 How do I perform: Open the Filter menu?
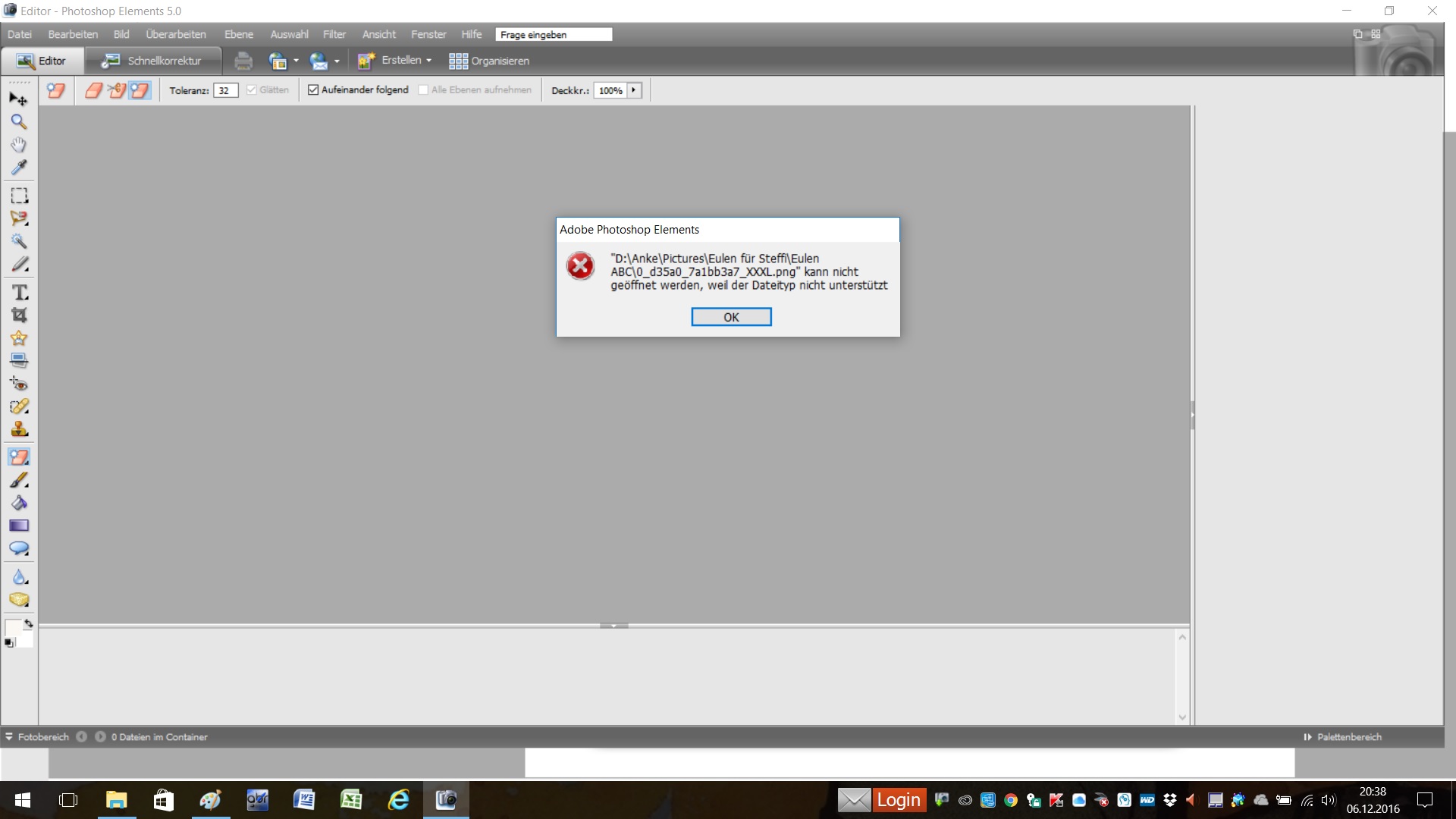click(x=334, y=34)
